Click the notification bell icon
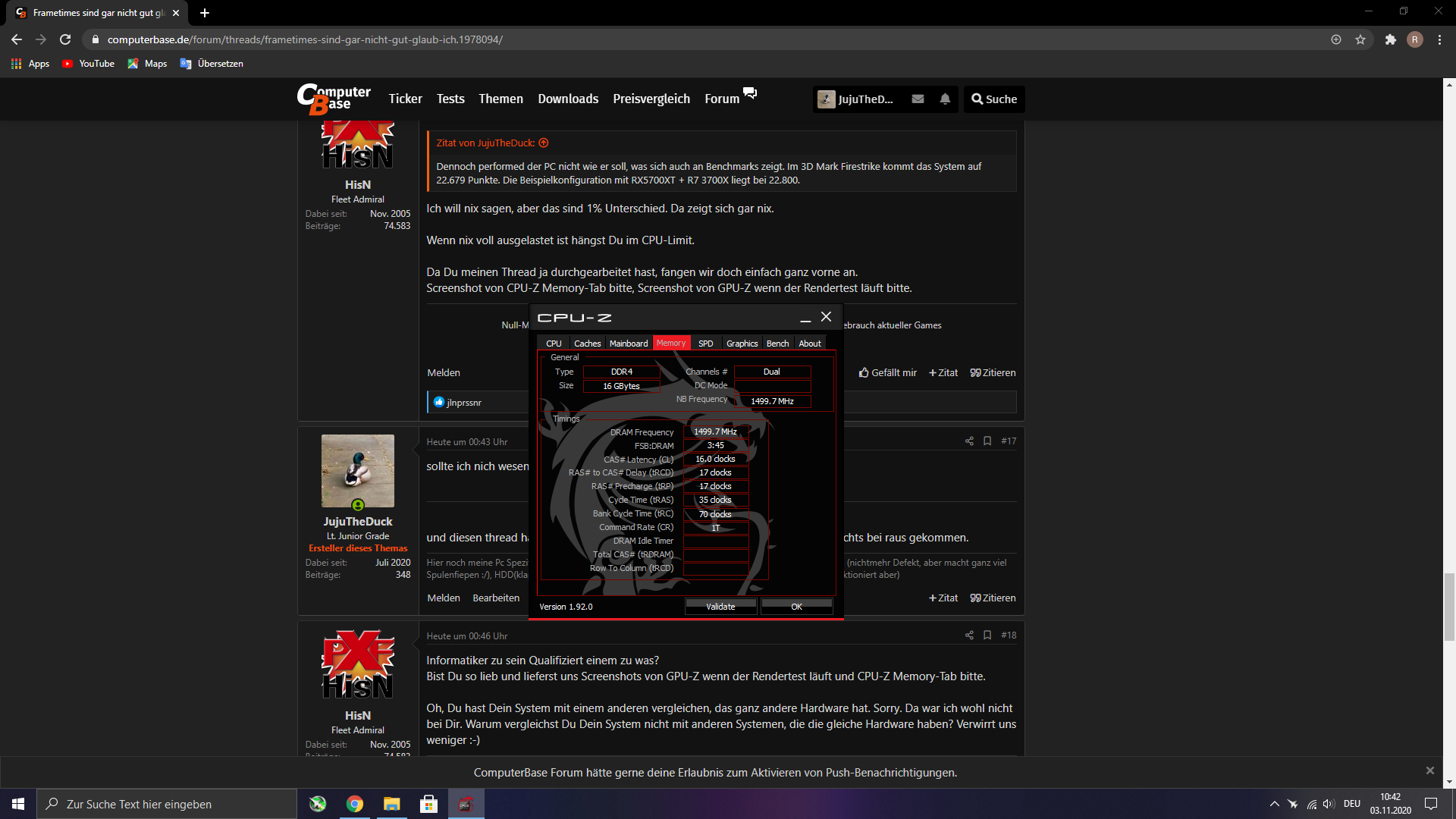This screenshot has width=1456, height=819. (945, 99)
